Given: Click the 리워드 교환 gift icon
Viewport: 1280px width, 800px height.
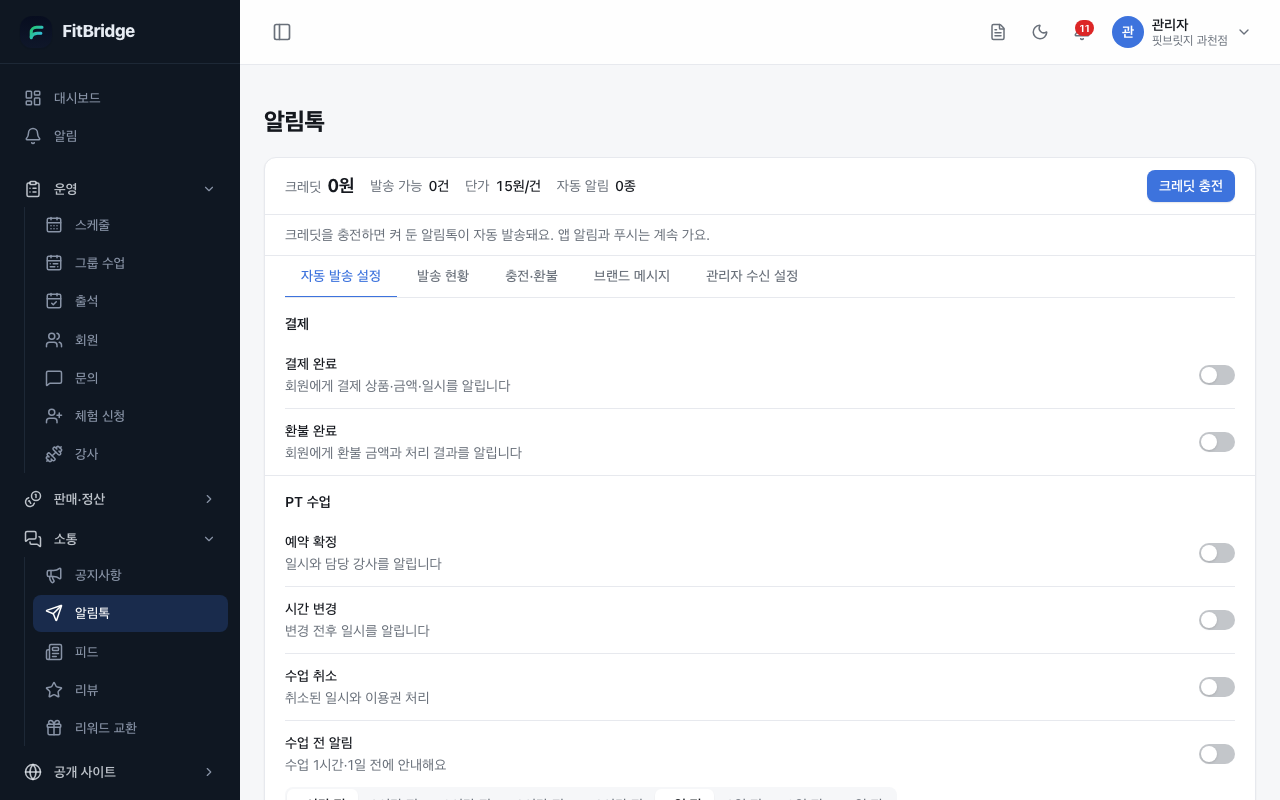Looking at the screenshot, I should click(54, 728).
